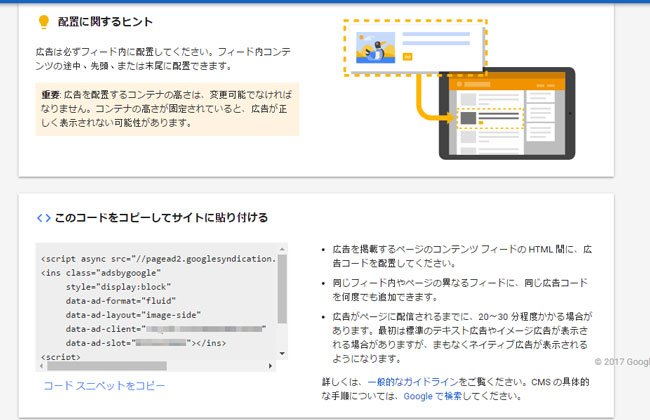Click the bullet about 同じフィード内
This screenshot has width=650, height=420.
[460, 290]
